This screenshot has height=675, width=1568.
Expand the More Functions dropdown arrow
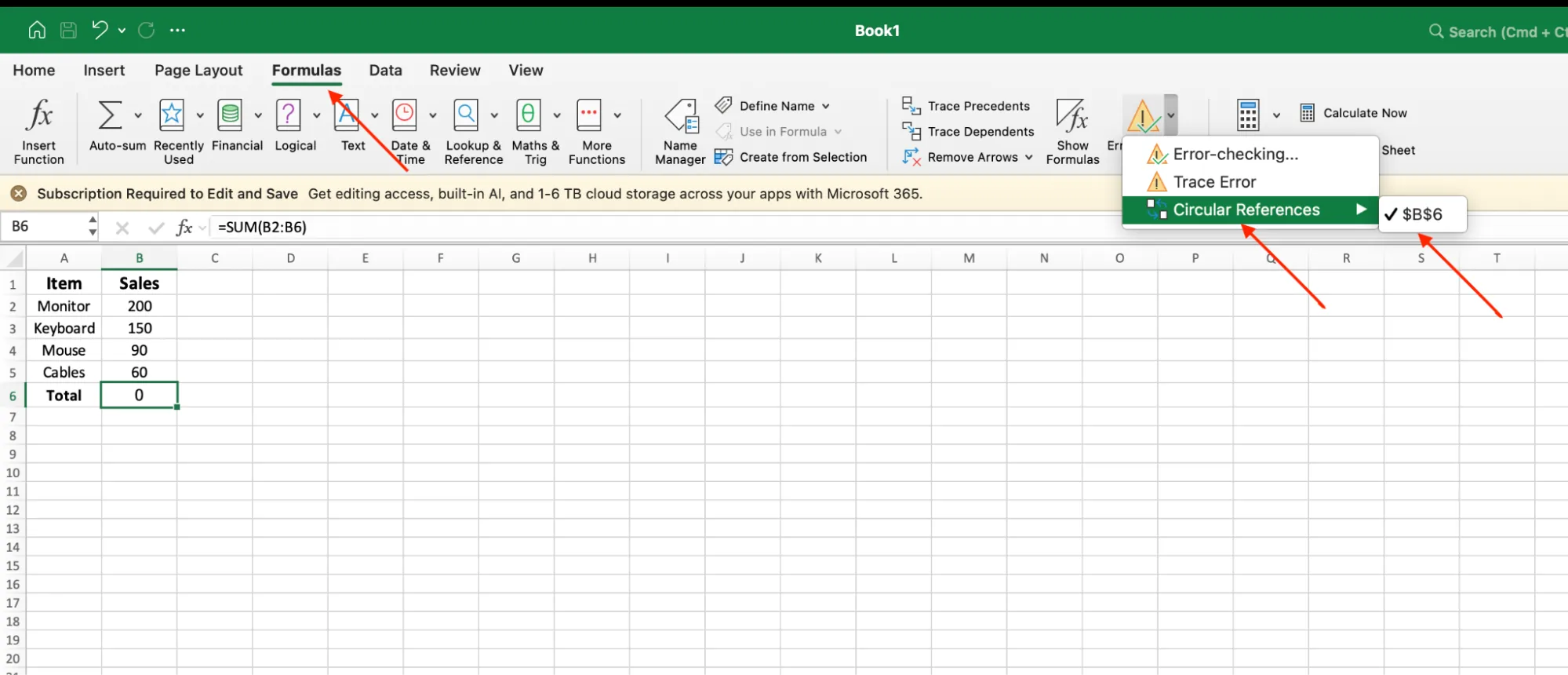click(618, 115)
